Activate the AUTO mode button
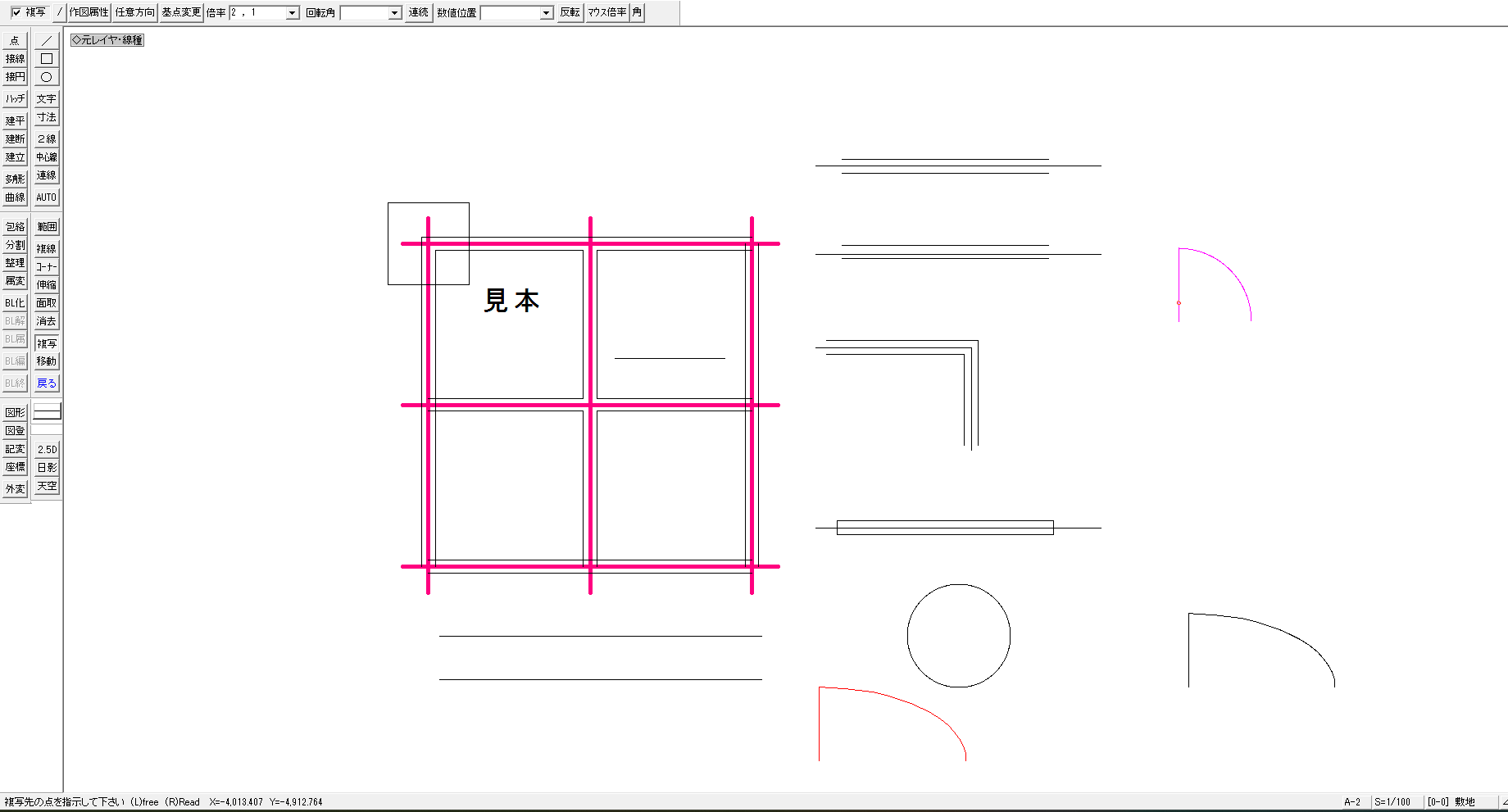This screenshot has height=812, width=1508. 47,197
